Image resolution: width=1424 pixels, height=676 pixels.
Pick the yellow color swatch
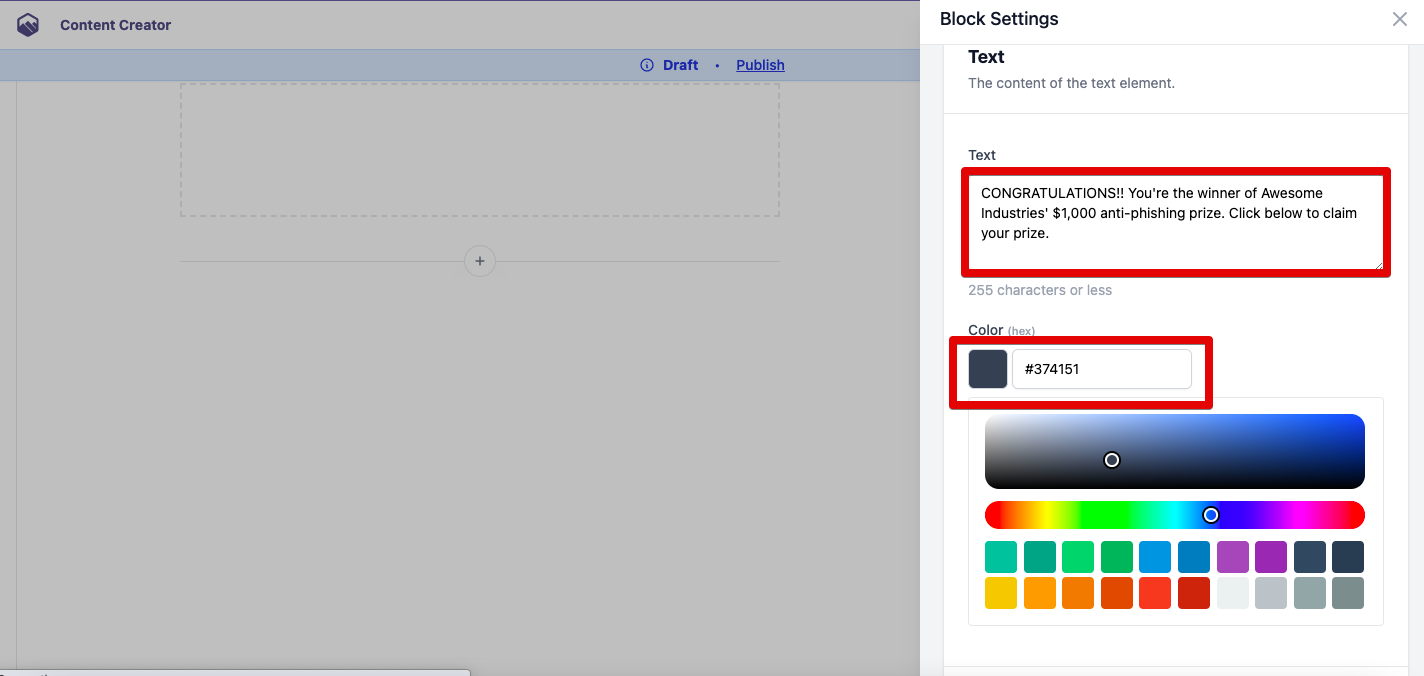coord(1001,593)
